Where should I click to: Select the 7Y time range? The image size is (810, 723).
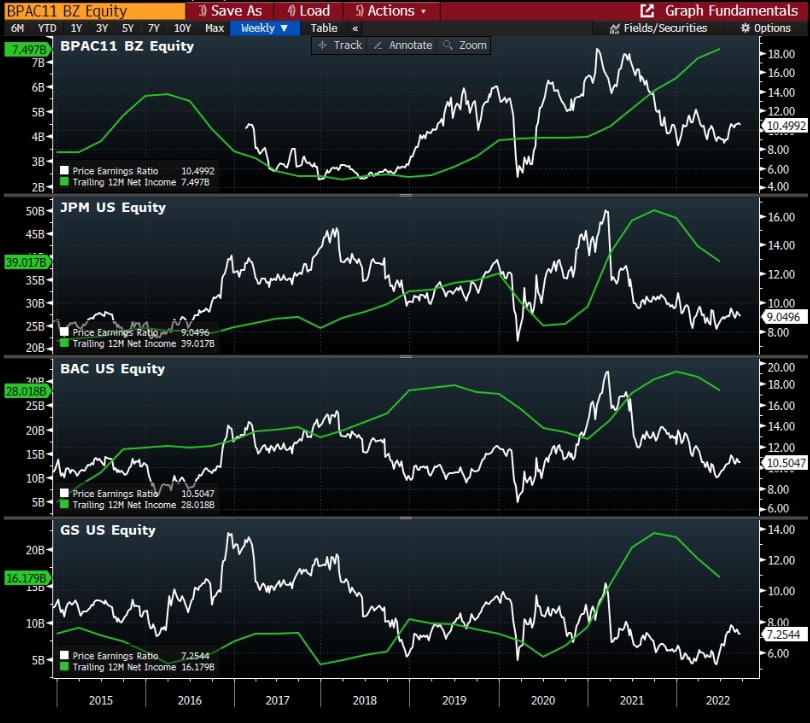153,28
